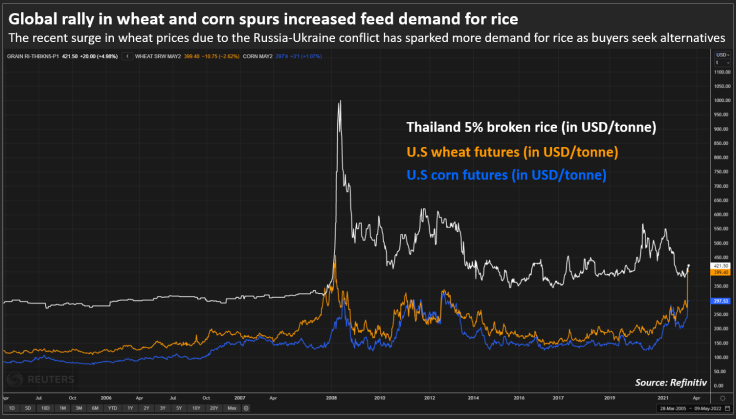The width and height of the screenshot is (736, 419).
Task: Open the USD currency dropdown
Action: tap(722, 55)
